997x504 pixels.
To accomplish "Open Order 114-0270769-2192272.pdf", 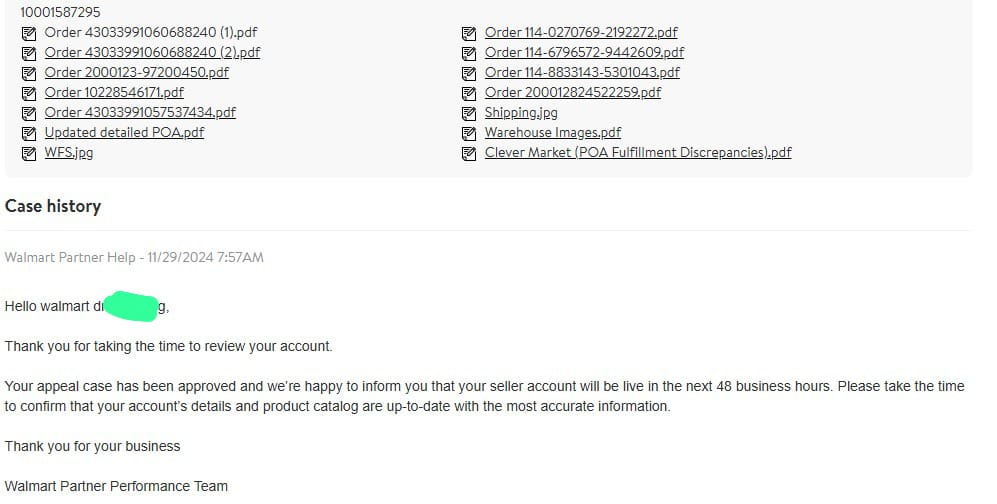I will point(581,32).
